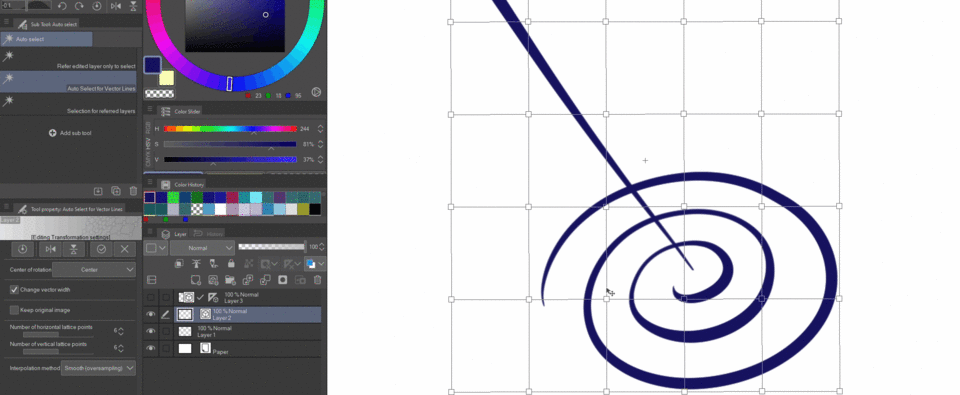
Task: Delete layer using the trash icon
Action: (x=317, y=280)
